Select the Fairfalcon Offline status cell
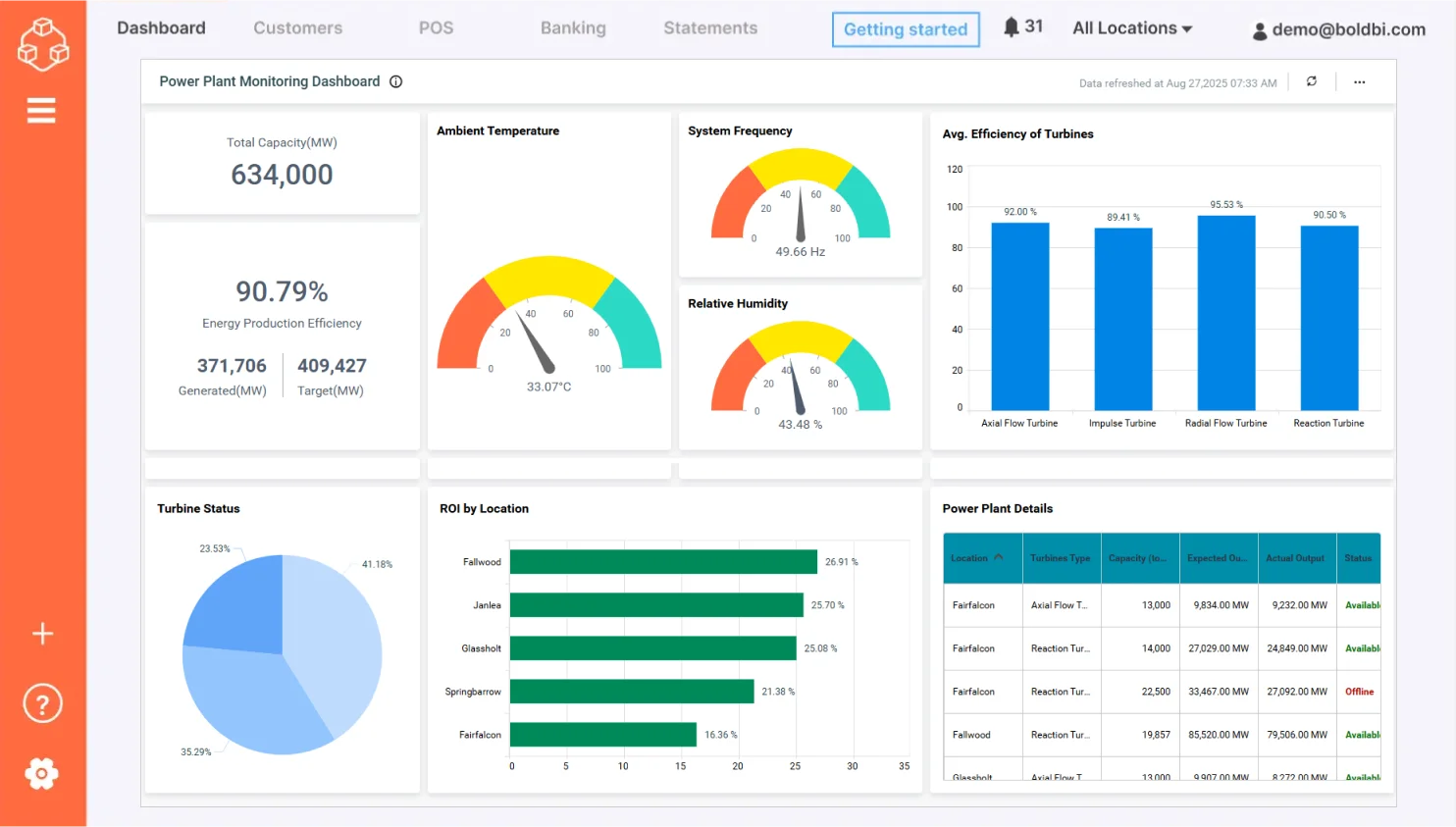Viewport: 1456px width, 827px height. click(1360, 691)
